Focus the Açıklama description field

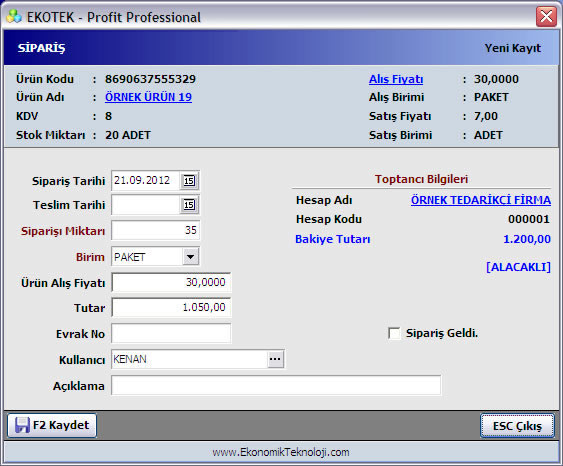click(276, 385)
